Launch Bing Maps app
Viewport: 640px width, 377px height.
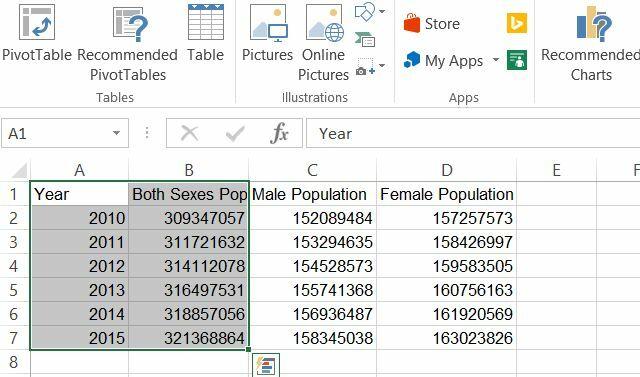coord(517,23)
